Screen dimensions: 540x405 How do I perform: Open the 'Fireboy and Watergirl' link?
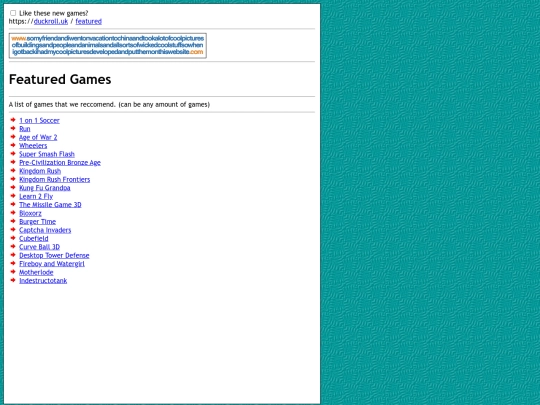point(52,264)
